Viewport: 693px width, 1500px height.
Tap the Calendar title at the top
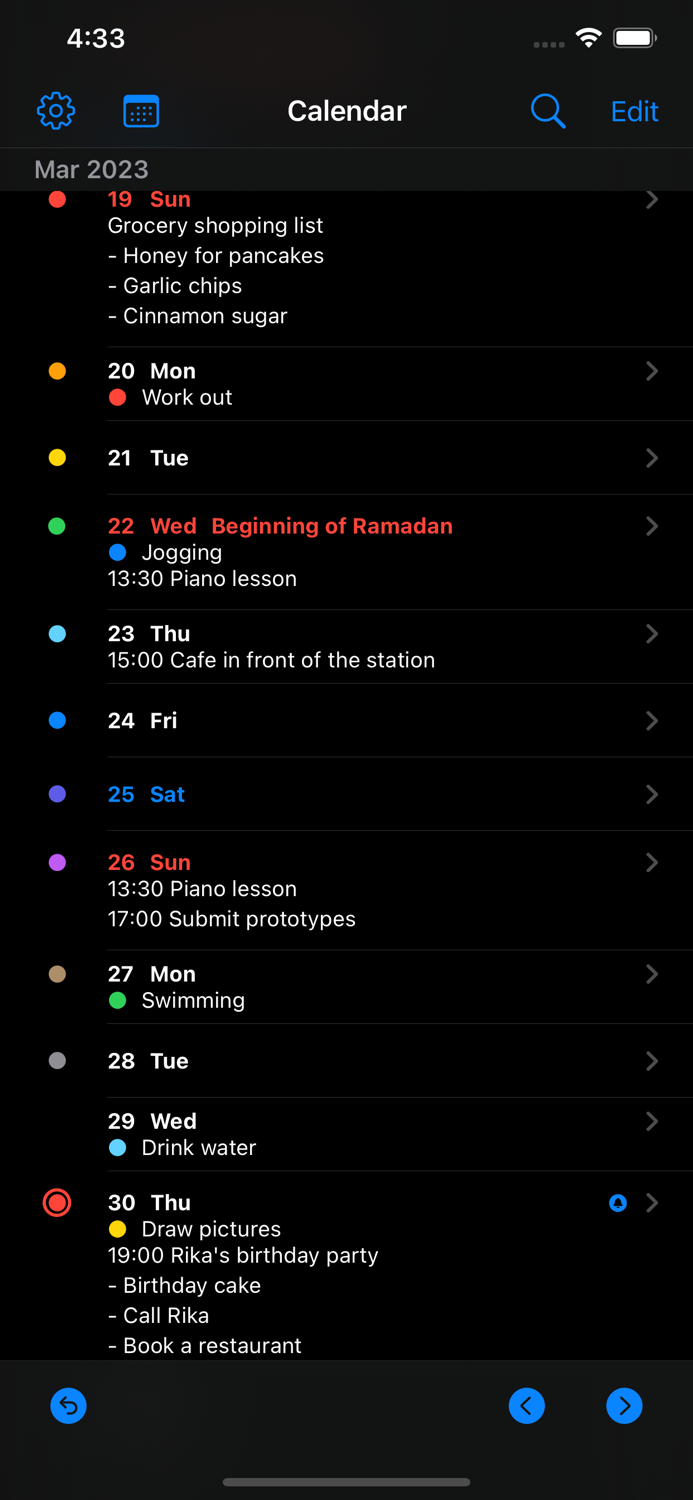[346, 111]
